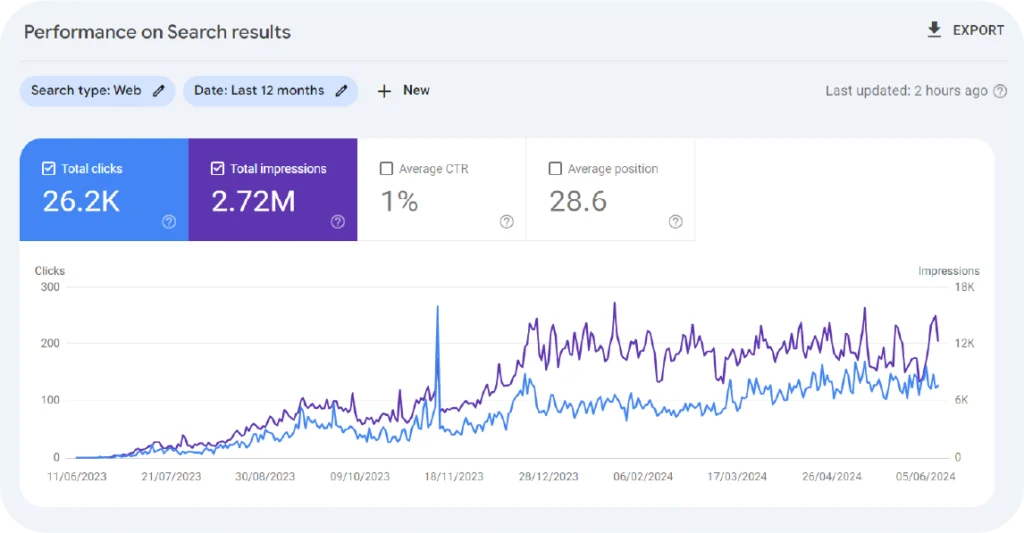
Task: Select the 1% Average CTR value
Action: pos(399,201)
